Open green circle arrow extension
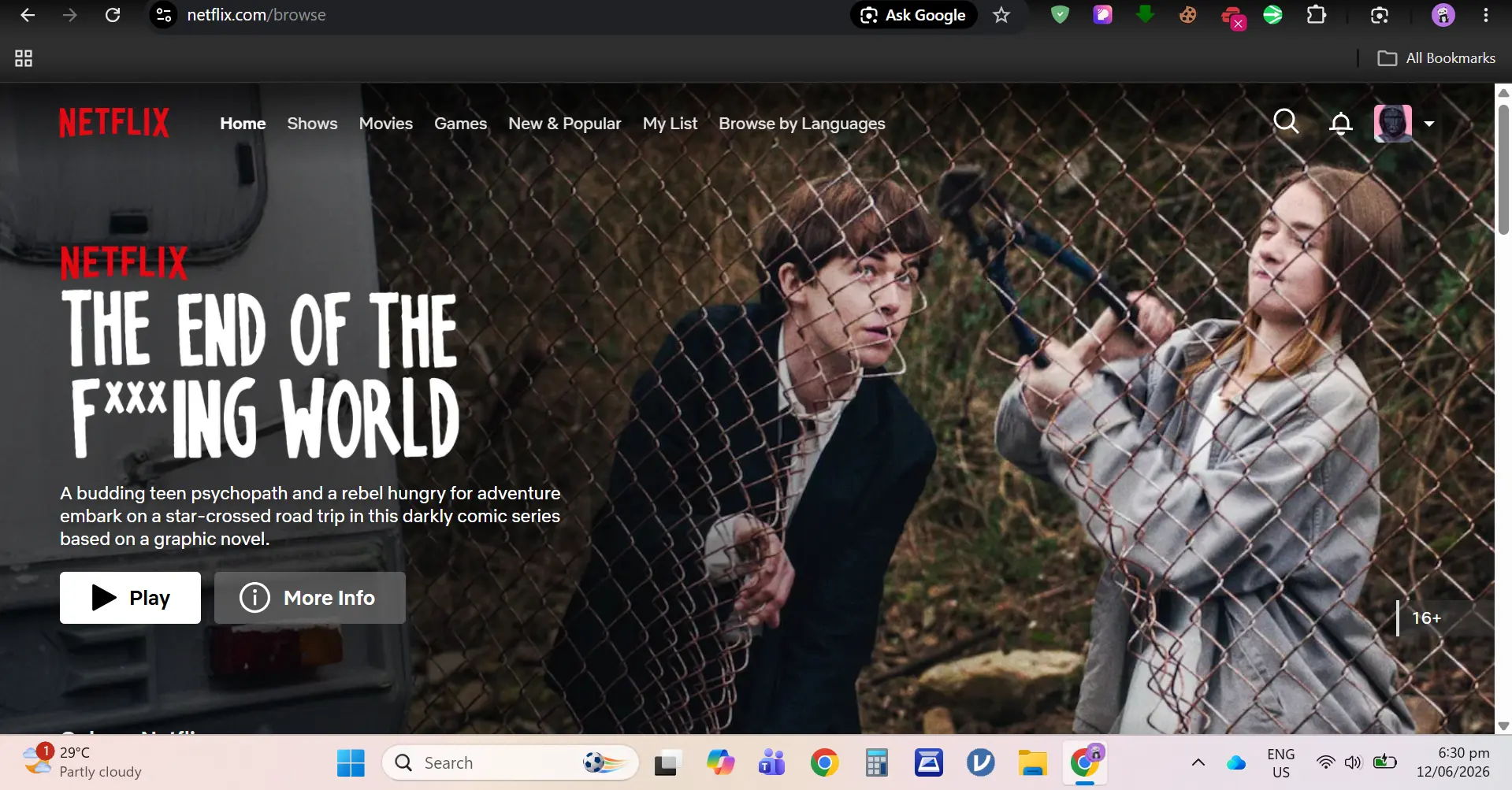 [x=1272, y=15]
